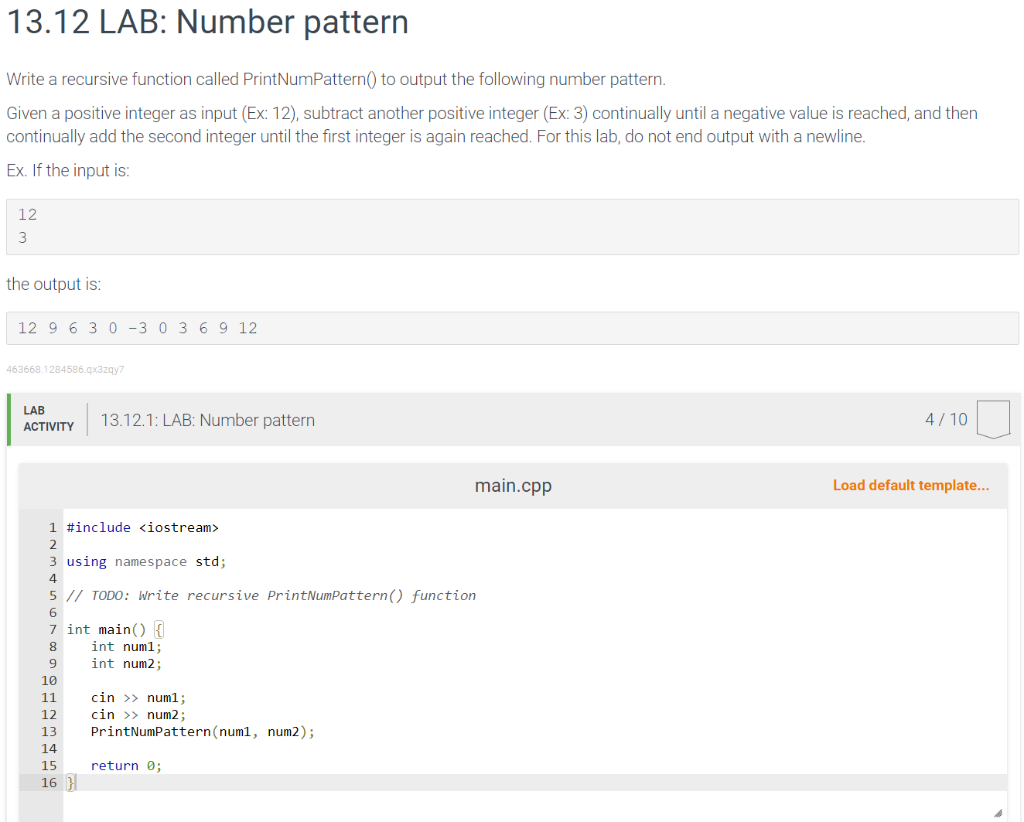Click line number 2 in the gutter
This screenshot has height=822, width=1024.
pos(53,545)
